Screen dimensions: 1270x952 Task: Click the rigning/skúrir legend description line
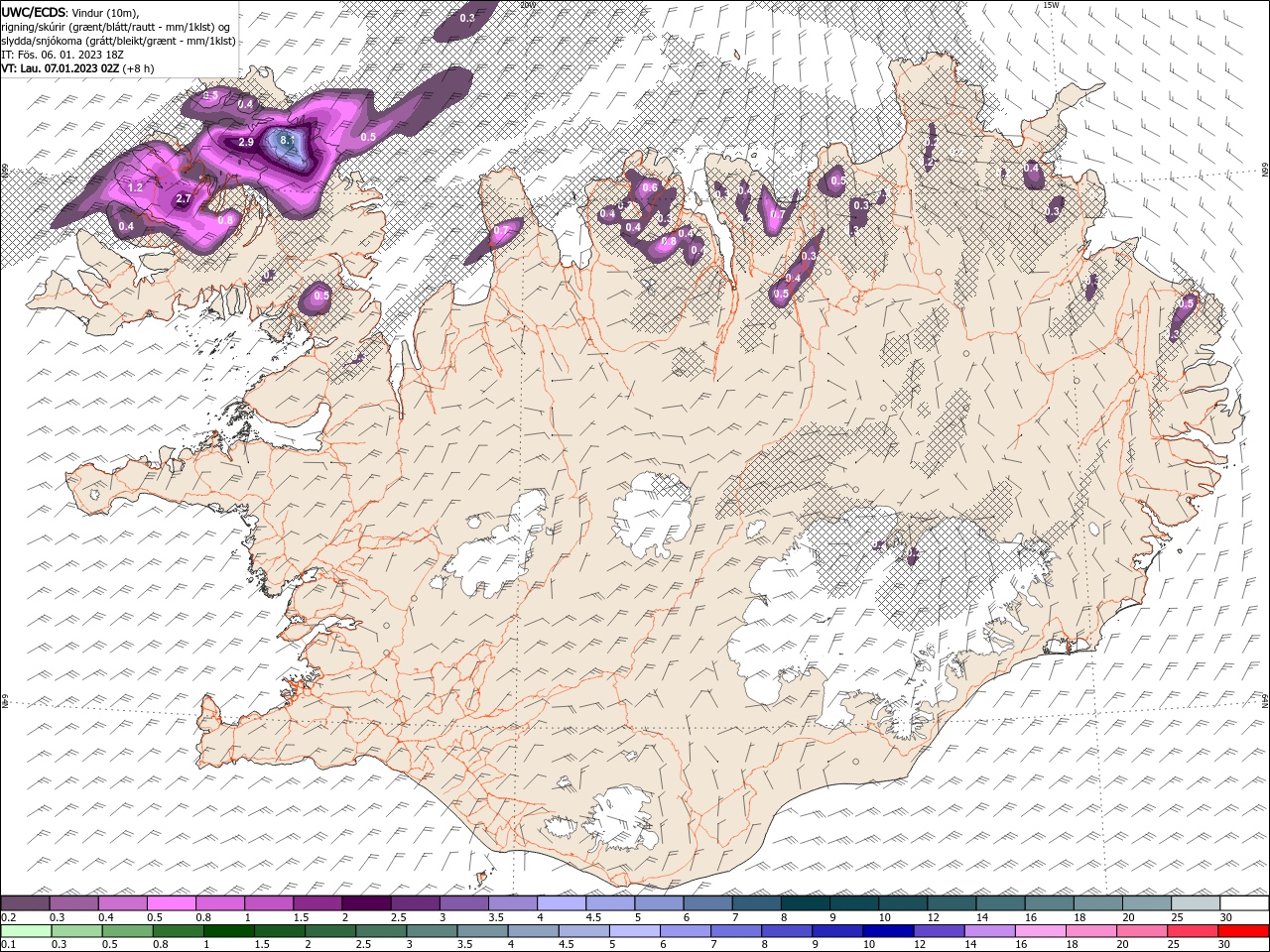pyautogui.click(x=116, y=27)
